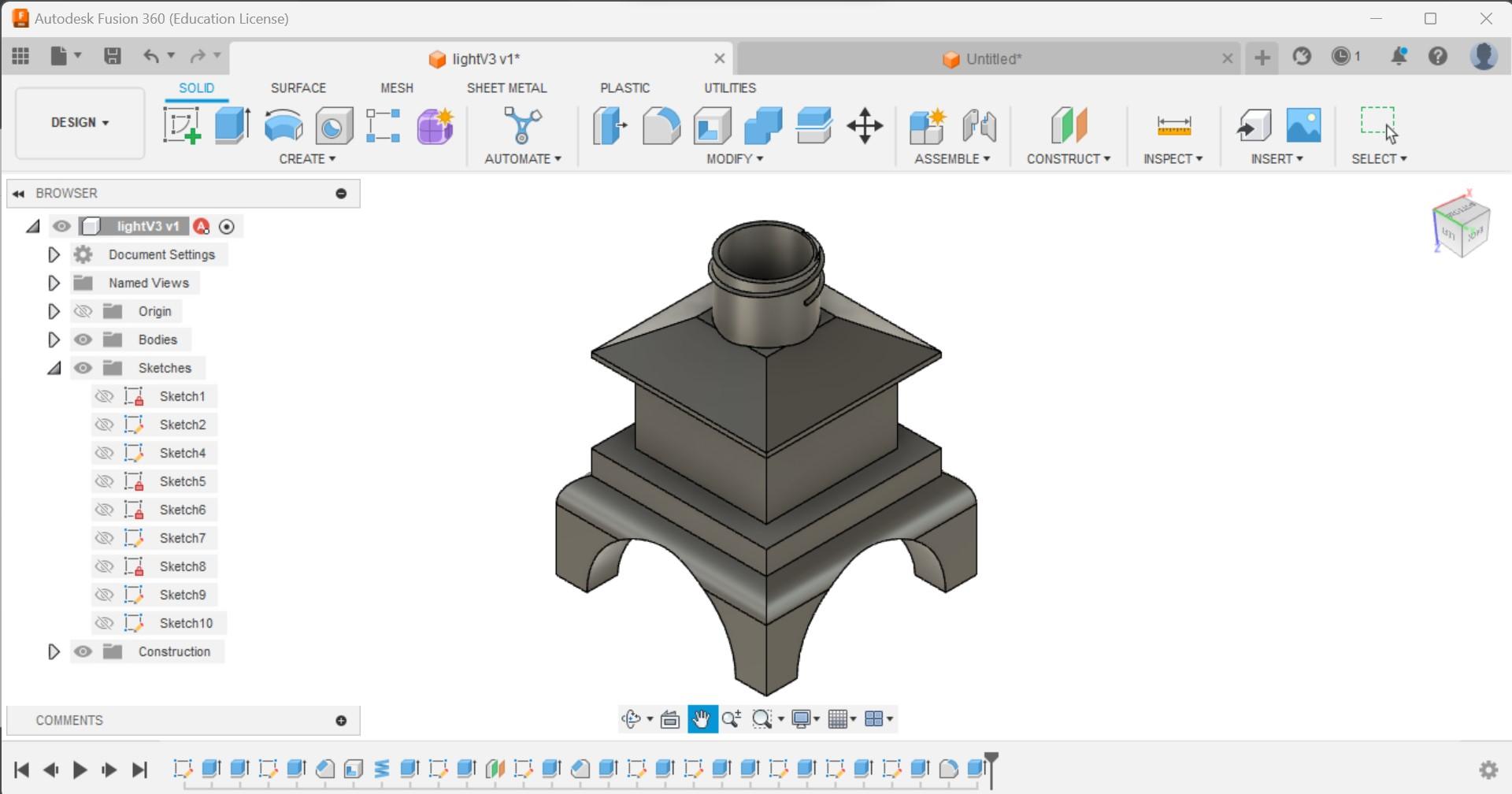This screenshot has width=1512, height=794.
Task: Add a new design tab with plus button
Action: tap(1262, 58)
